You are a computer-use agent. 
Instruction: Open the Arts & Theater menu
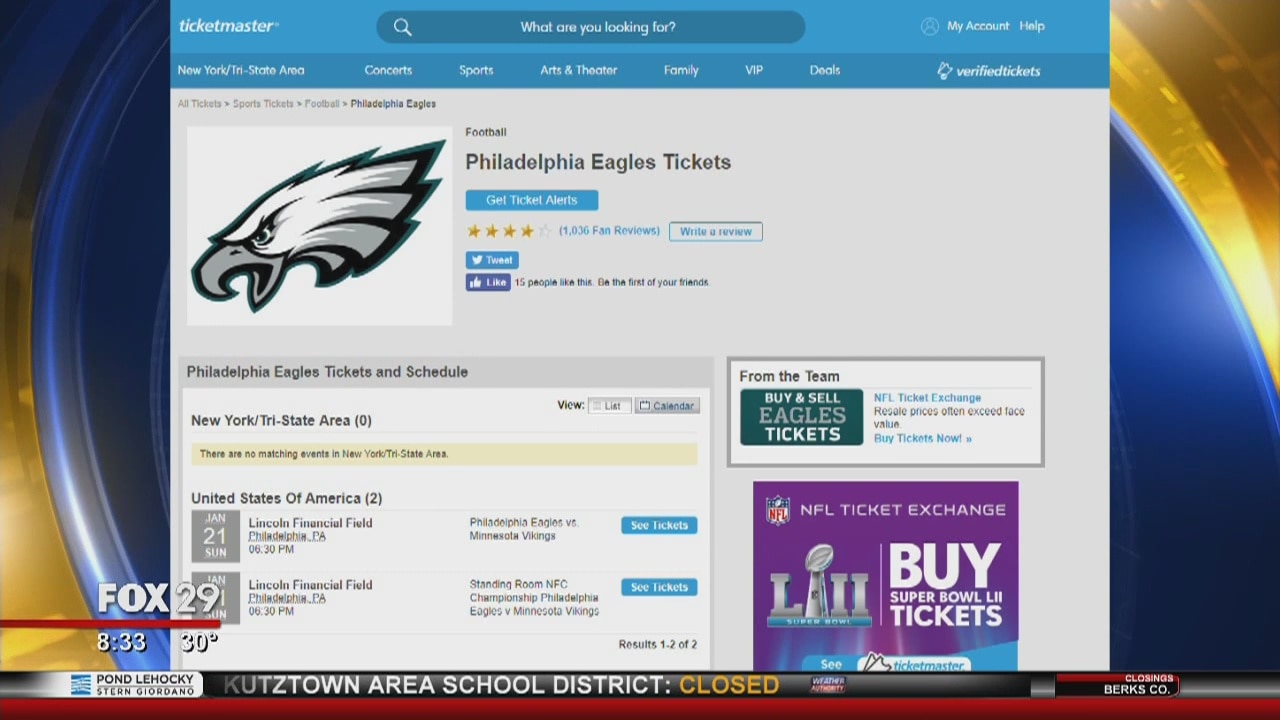pos(578,71)
